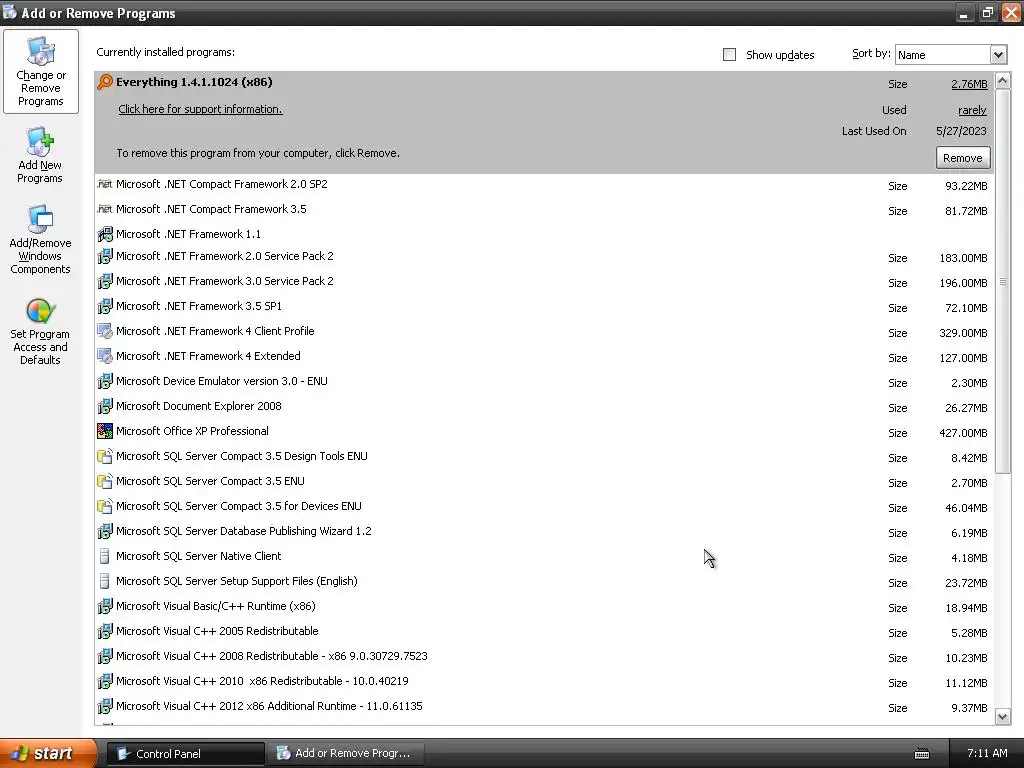1024x768 pixels.
Task: Click the Visual C++ 2012 Additional Runtime icon
Action: tap(104, 707)
